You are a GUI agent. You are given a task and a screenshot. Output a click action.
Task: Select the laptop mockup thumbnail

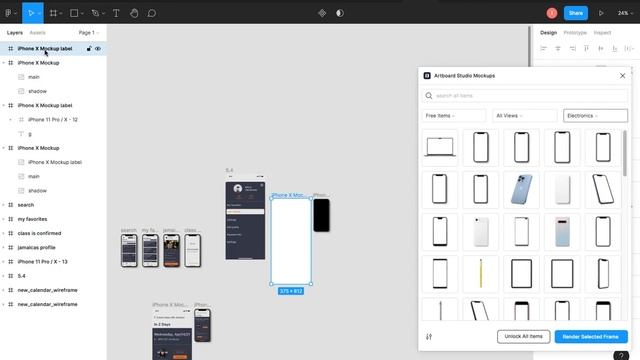pyautogui.click(x=440, y=147)
